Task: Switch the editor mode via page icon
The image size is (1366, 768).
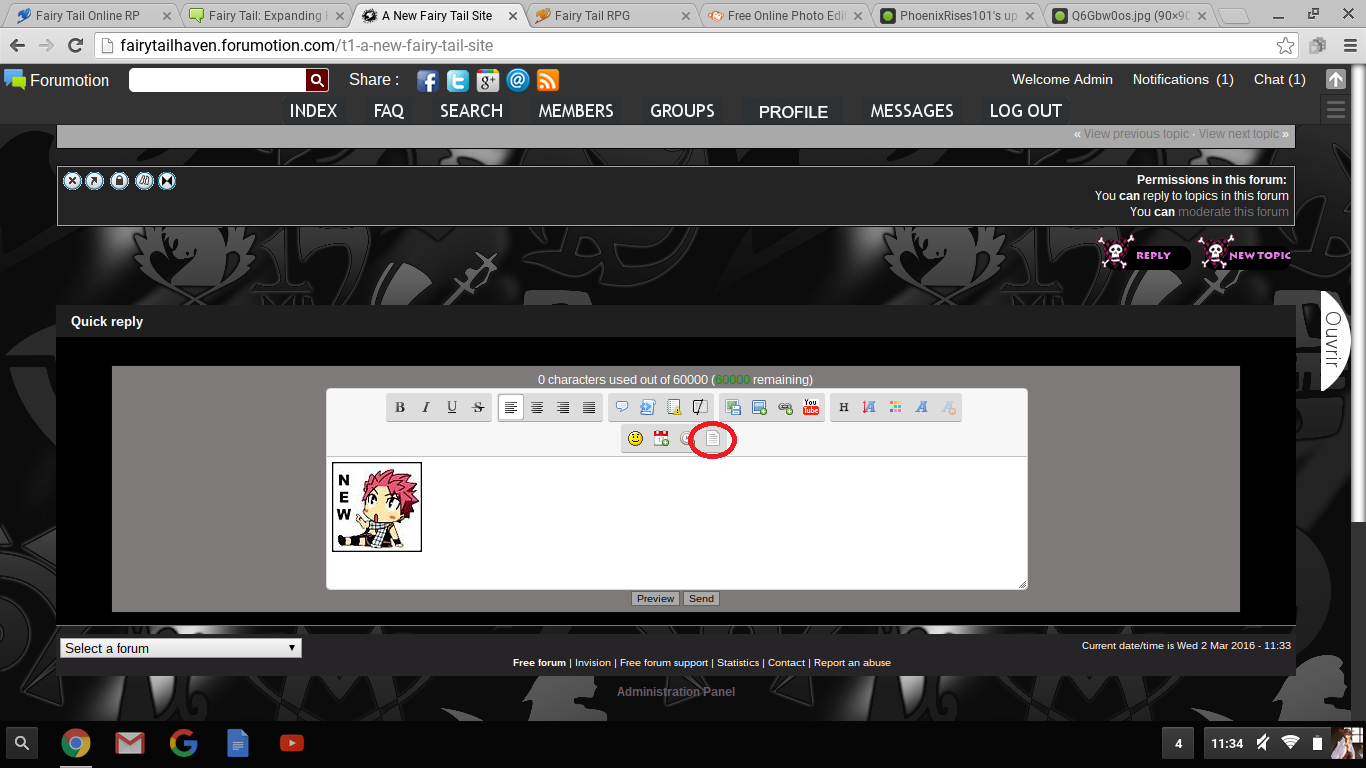Action: pos(713,438)
